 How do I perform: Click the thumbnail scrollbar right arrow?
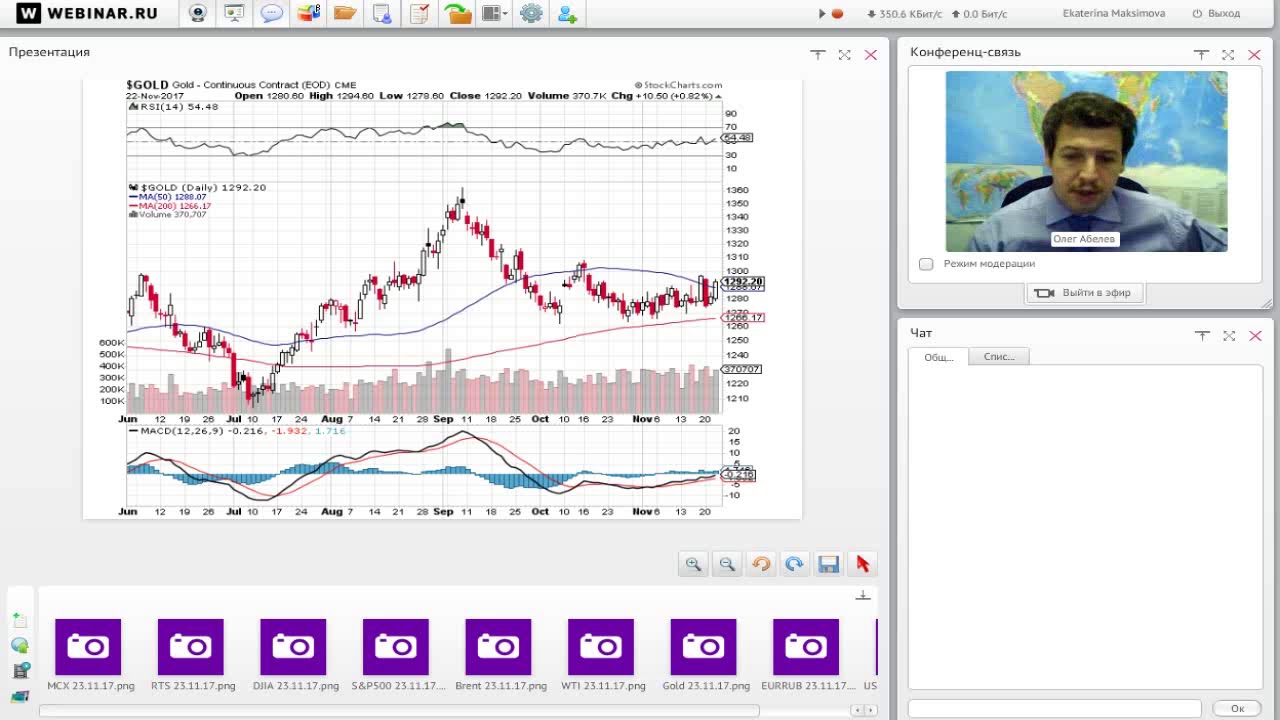[x=869, y=711]
